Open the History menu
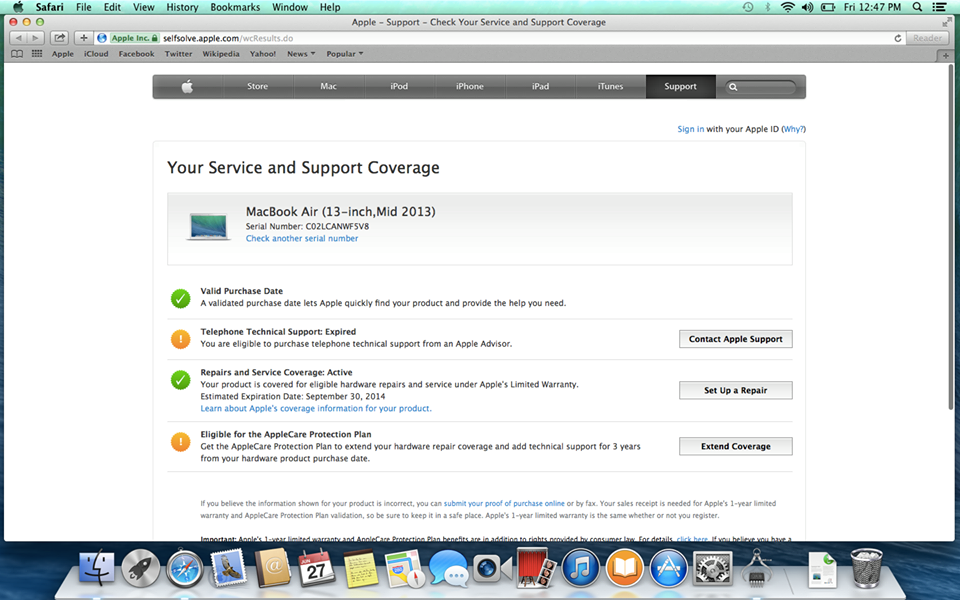 pos(182,7)
